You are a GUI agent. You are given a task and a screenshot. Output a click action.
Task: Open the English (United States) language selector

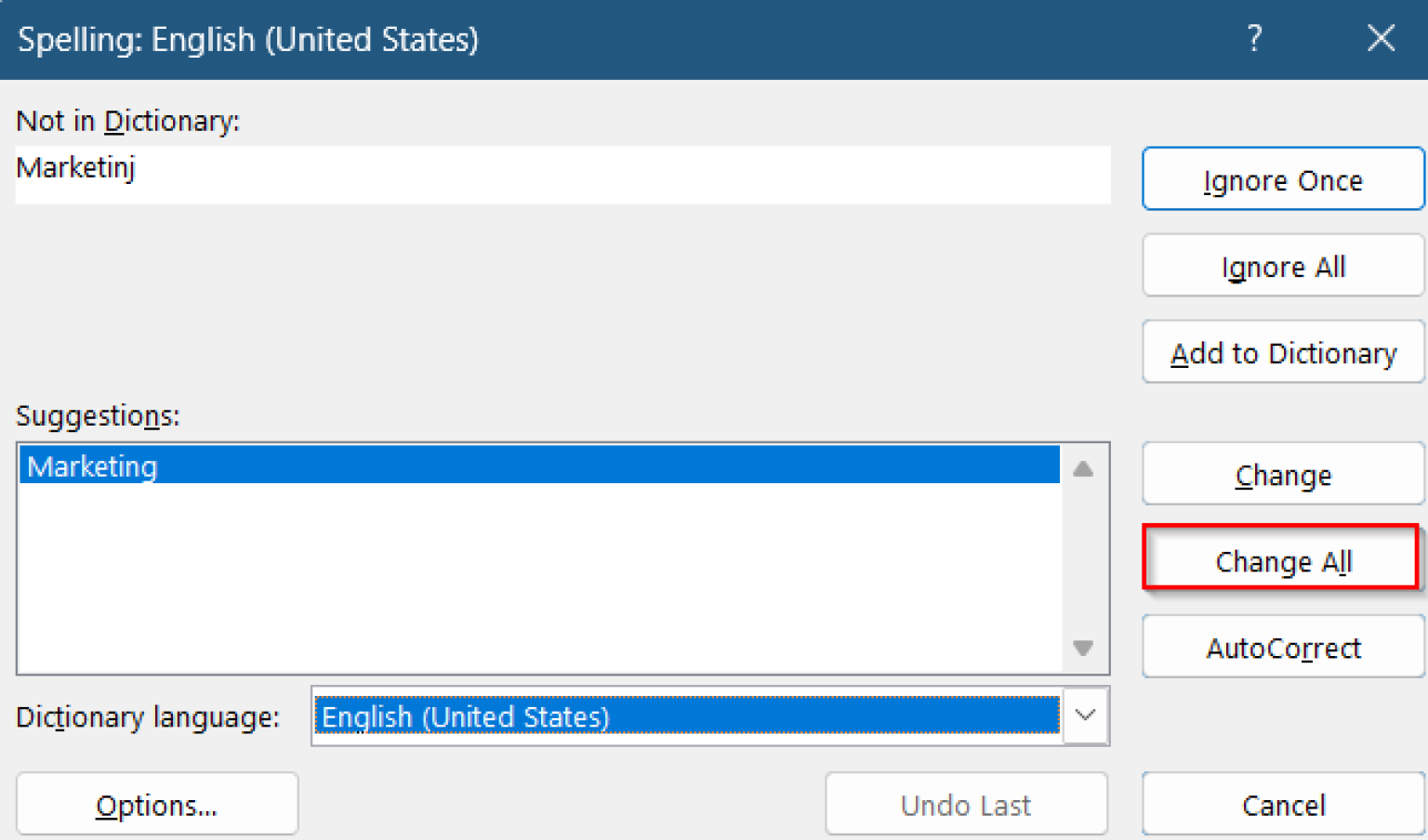point(688,715)
